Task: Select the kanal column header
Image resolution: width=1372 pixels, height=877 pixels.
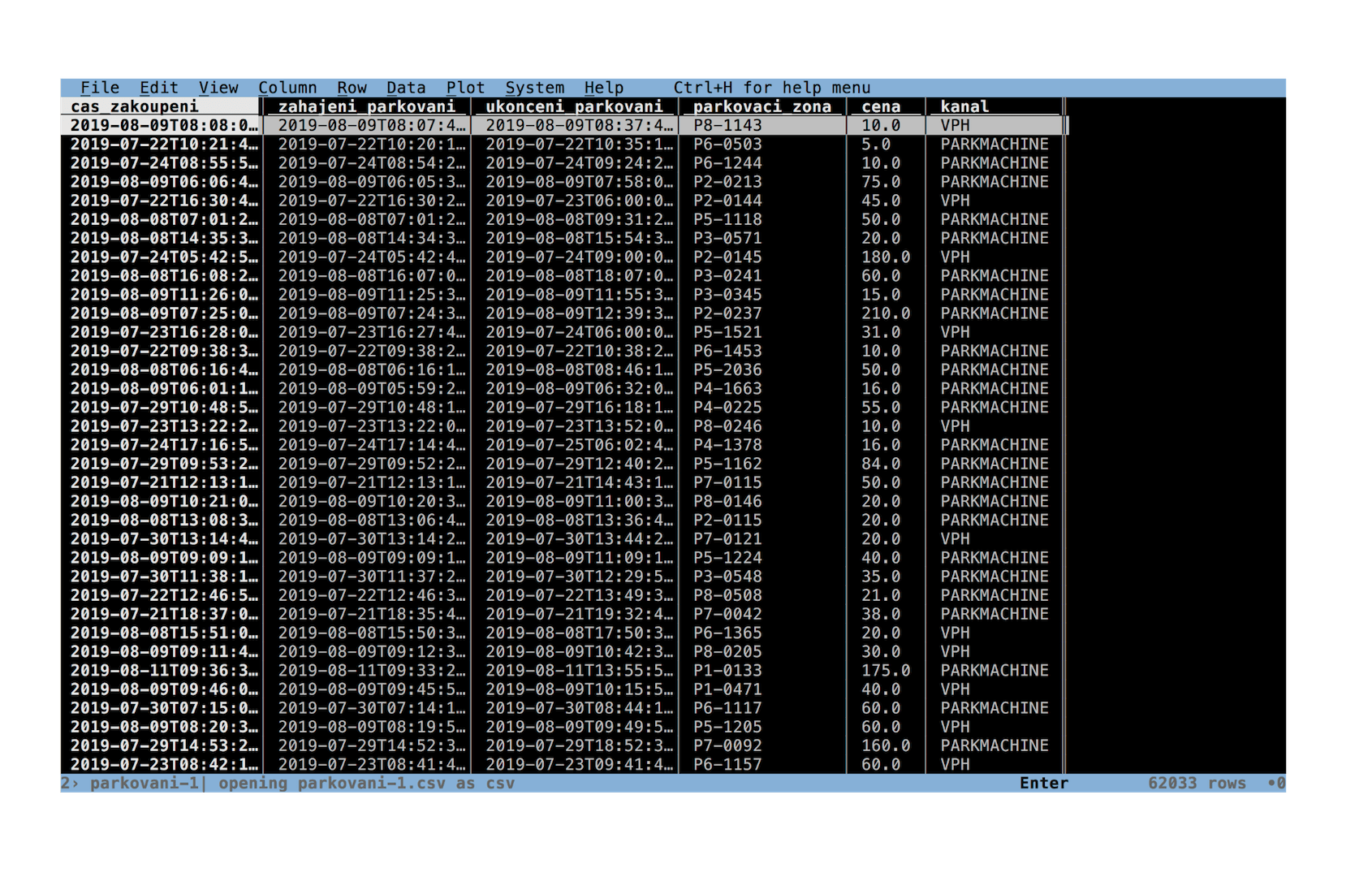Action: tap(965, 106)
